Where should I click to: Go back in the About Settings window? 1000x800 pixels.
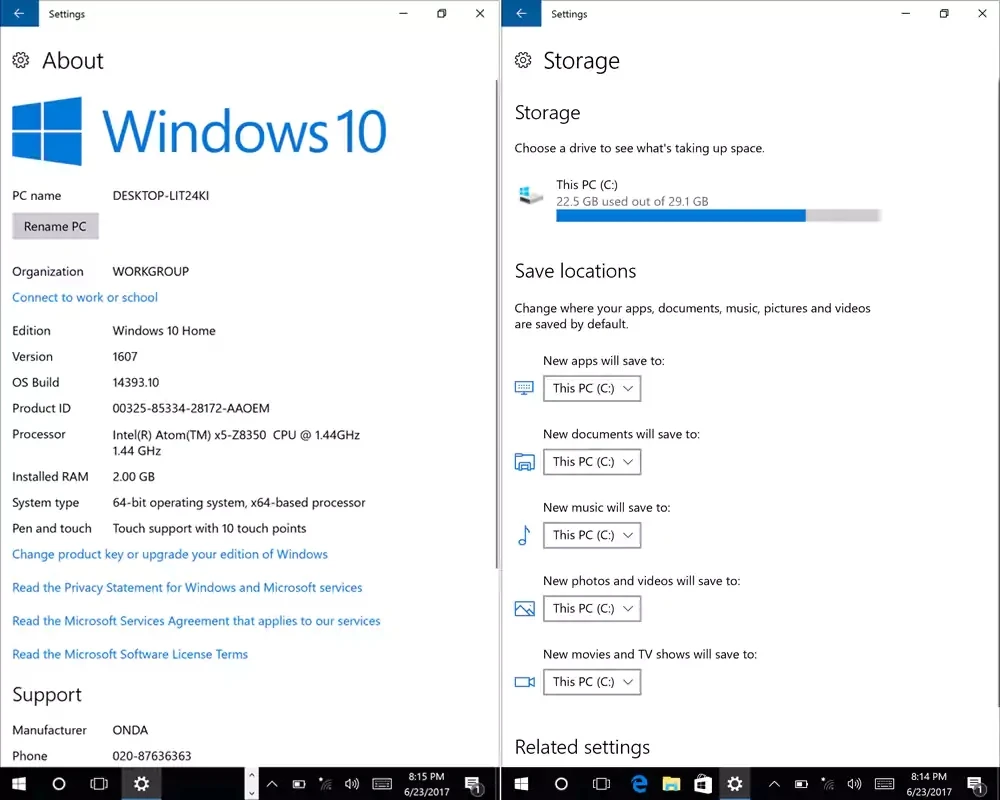(19, 13)
